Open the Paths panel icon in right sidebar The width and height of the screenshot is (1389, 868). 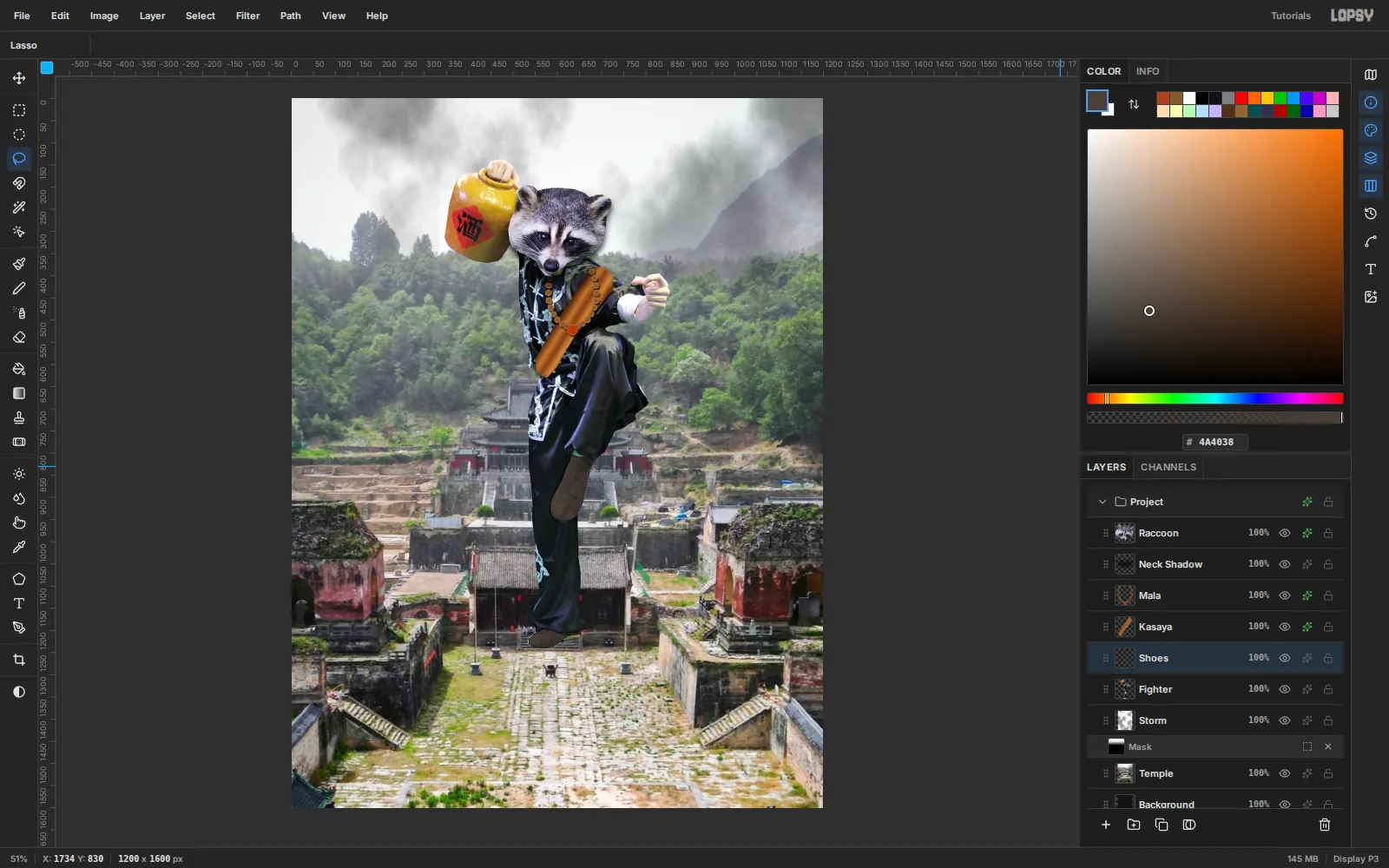1371,241
